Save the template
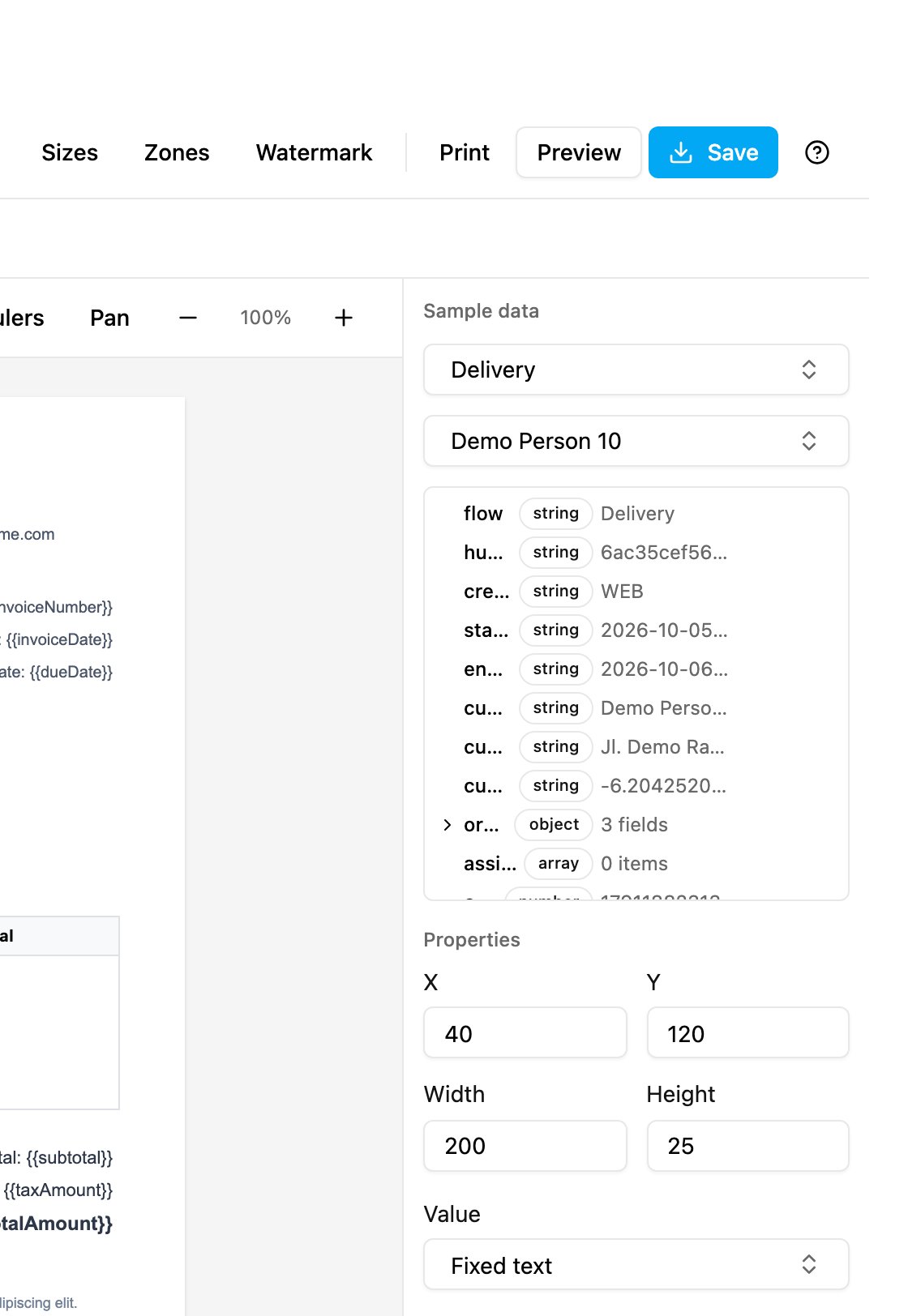 click(713, 152)
